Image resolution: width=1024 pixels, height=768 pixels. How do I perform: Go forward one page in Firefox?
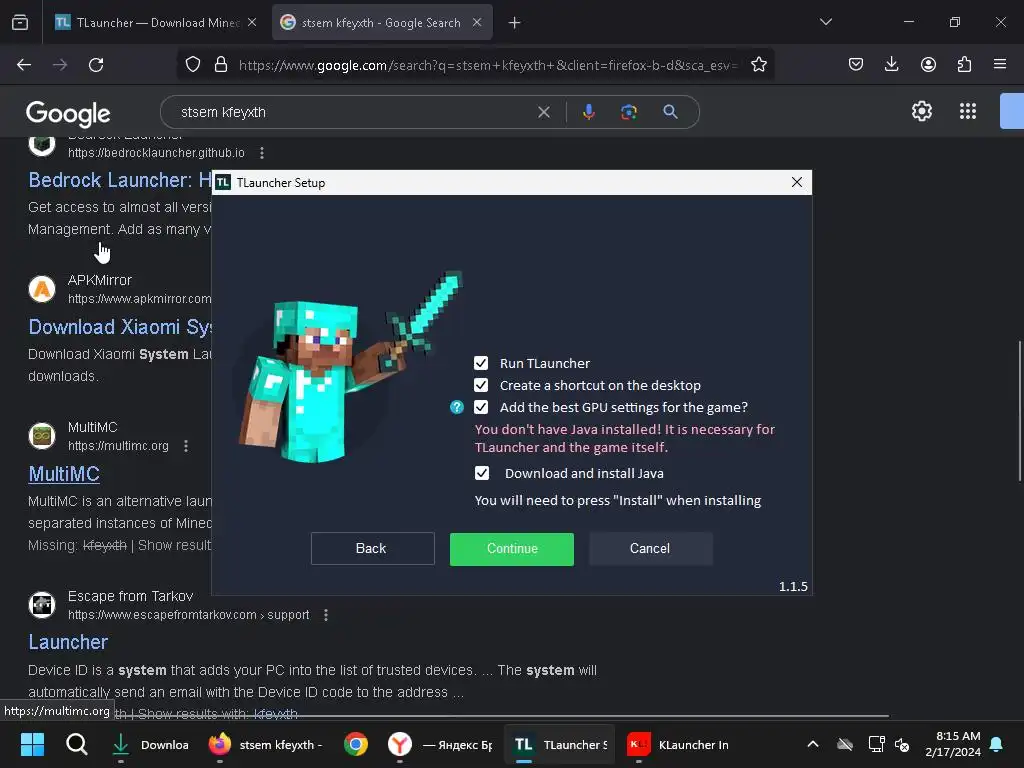(x=60, y=65)
